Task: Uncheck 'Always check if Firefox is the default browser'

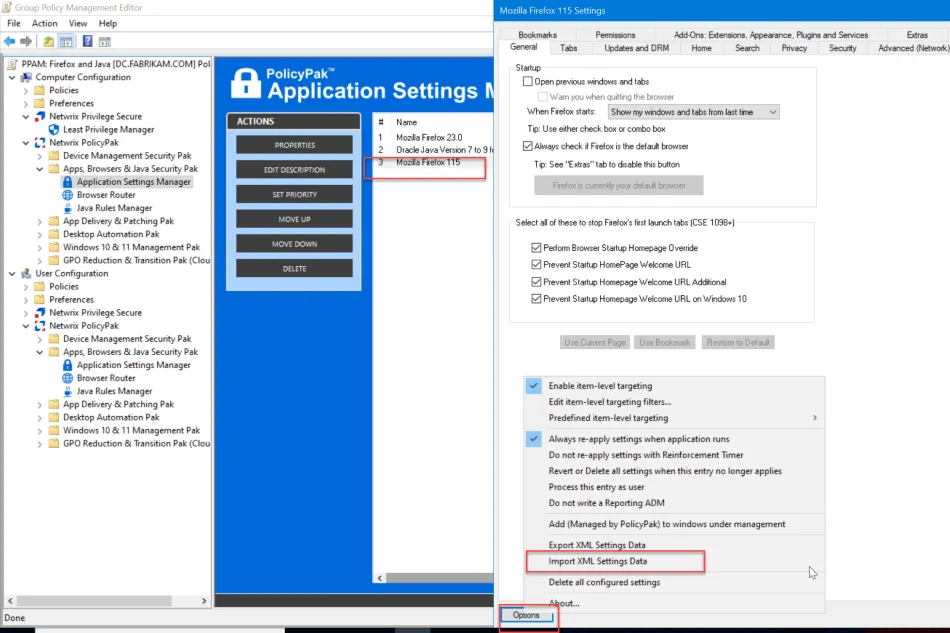Action: click(x=528, y=146)
